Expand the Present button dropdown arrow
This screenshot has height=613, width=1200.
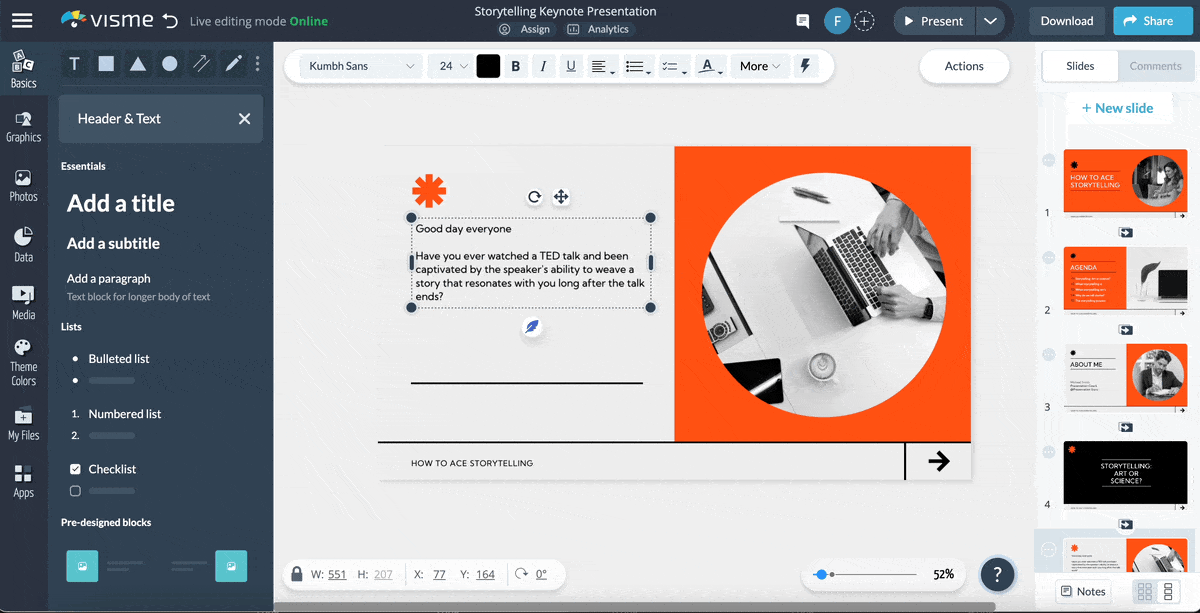991,20
